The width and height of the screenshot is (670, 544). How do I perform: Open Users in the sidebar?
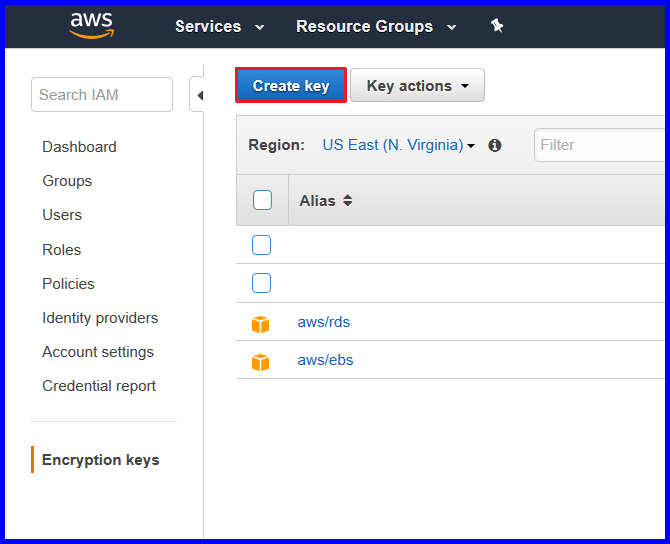point(62,215)
